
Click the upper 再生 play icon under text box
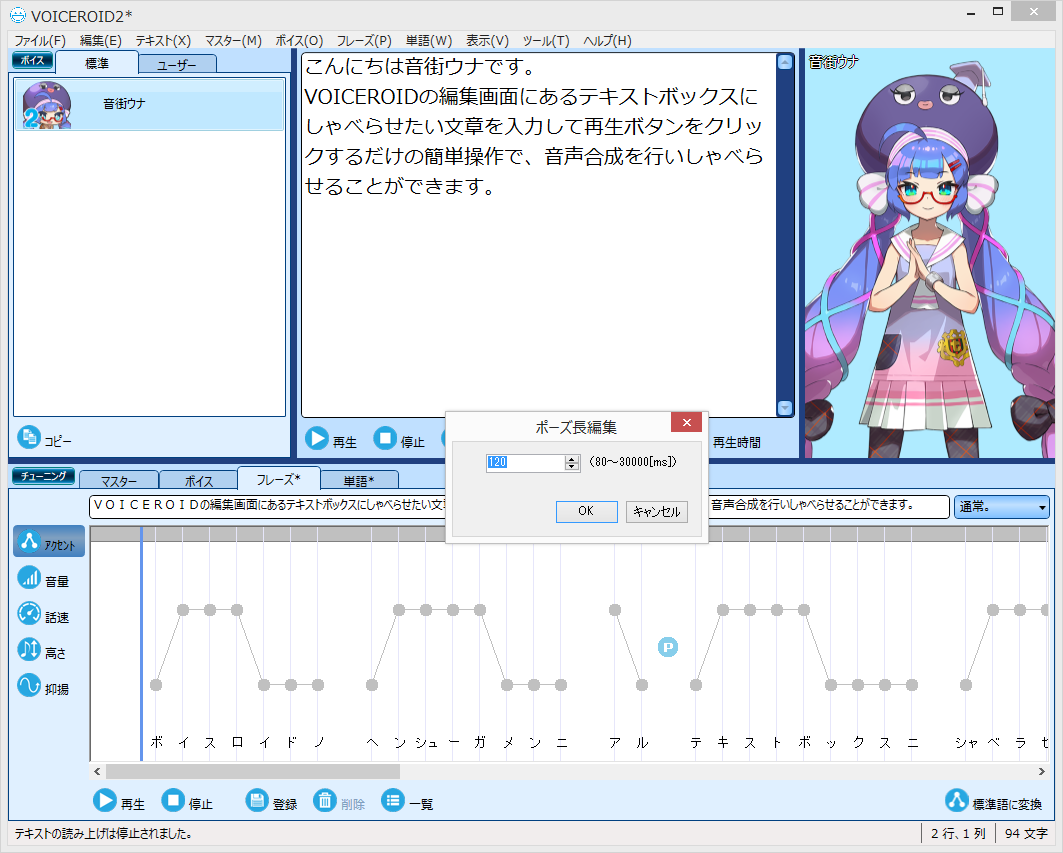(x=317, y=439)
